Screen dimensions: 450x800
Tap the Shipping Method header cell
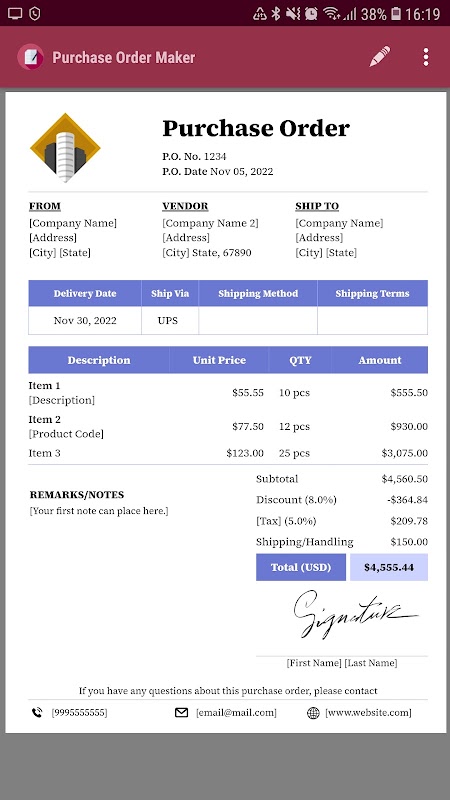258,293
